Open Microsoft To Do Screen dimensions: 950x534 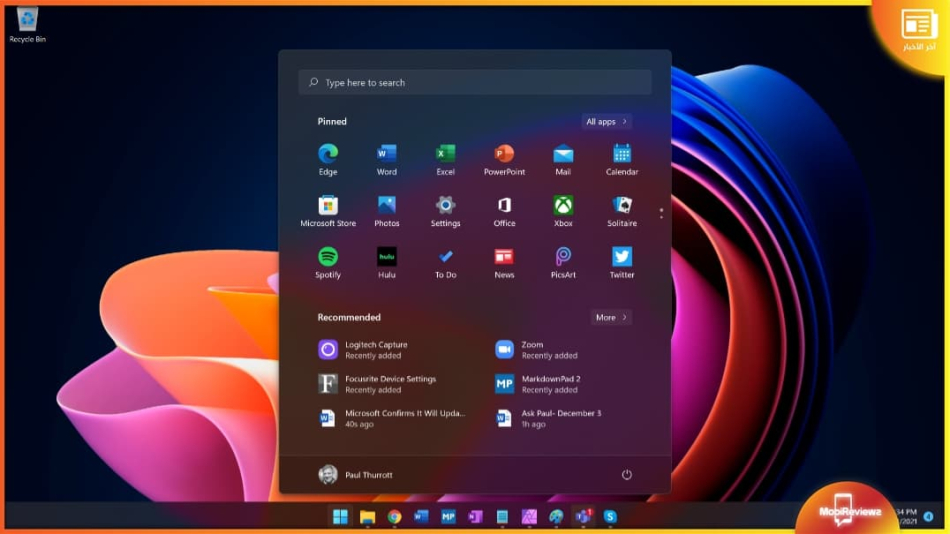(x=445, y=263)
